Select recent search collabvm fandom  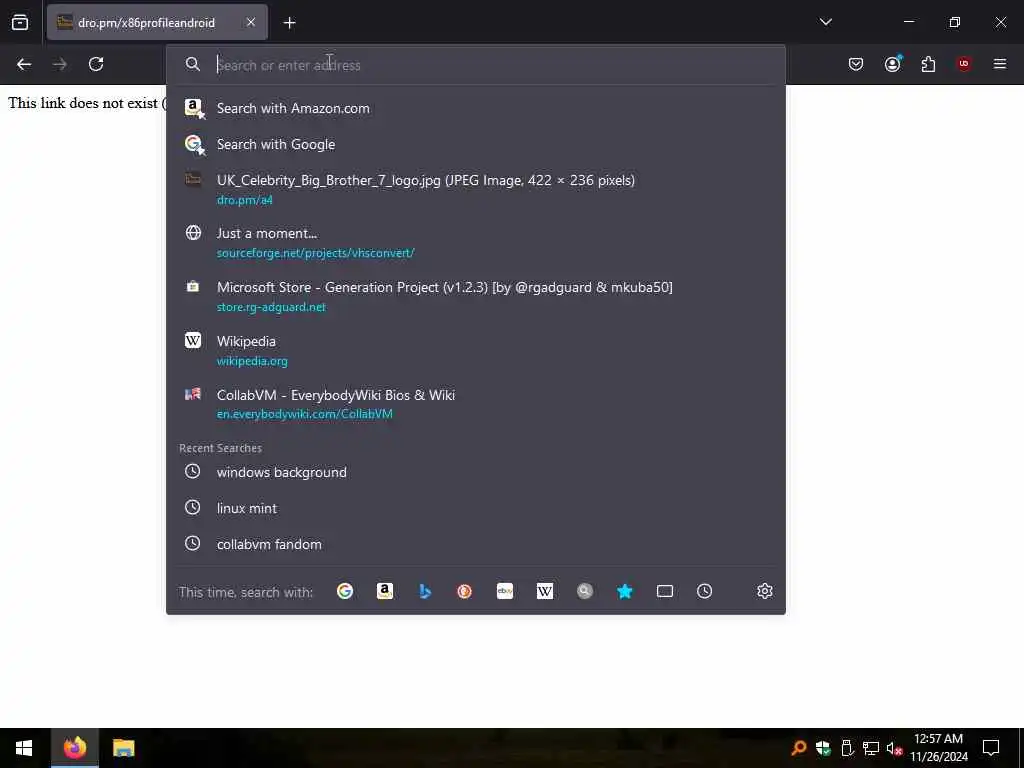click(475, 544)
